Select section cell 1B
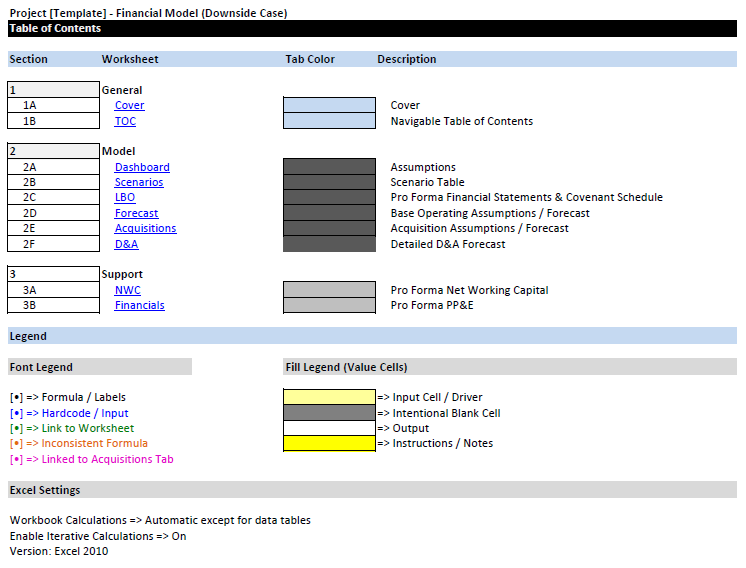746x568 pixels. [53, 121]
